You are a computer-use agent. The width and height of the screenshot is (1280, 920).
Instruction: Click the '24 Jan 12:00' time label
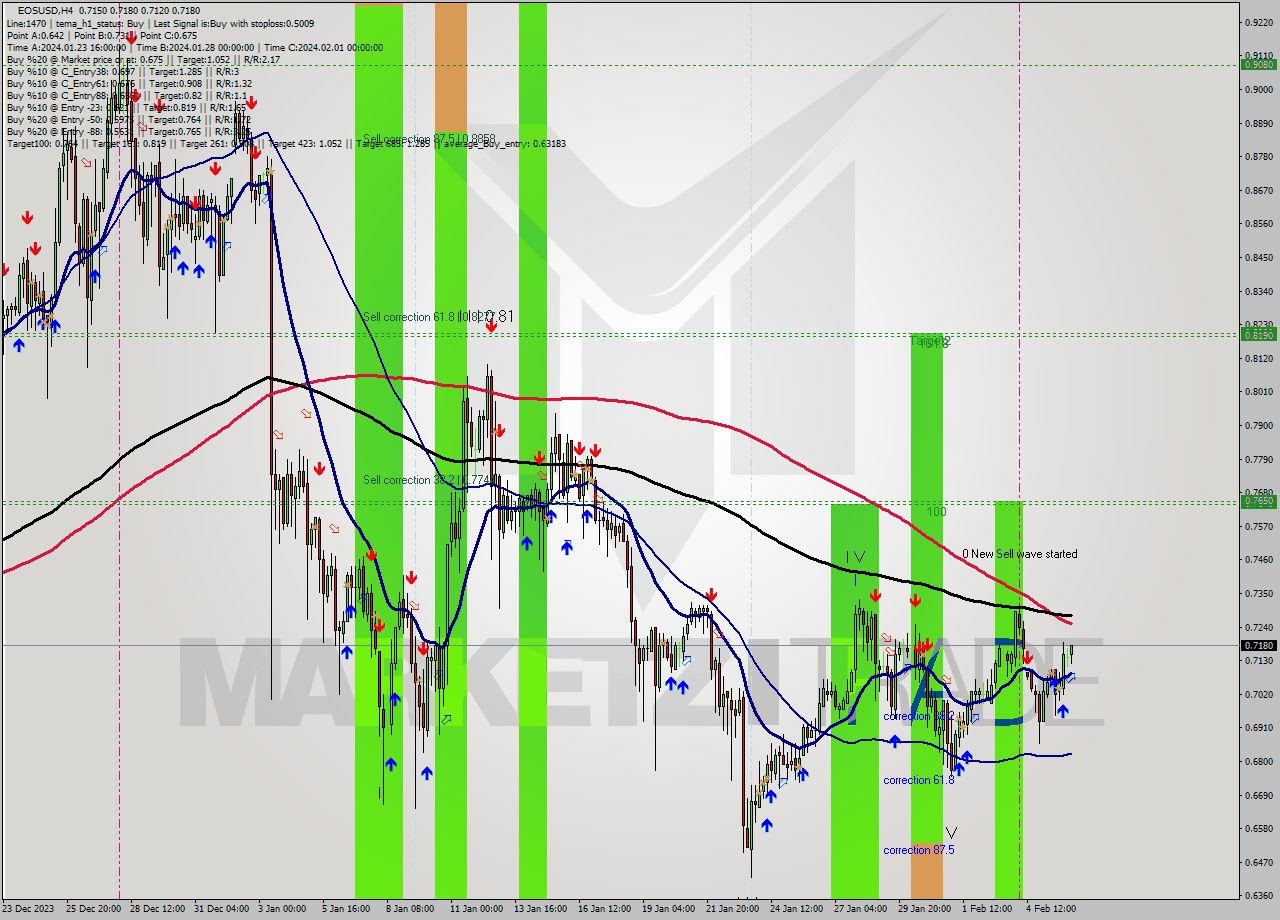(796, 909)
